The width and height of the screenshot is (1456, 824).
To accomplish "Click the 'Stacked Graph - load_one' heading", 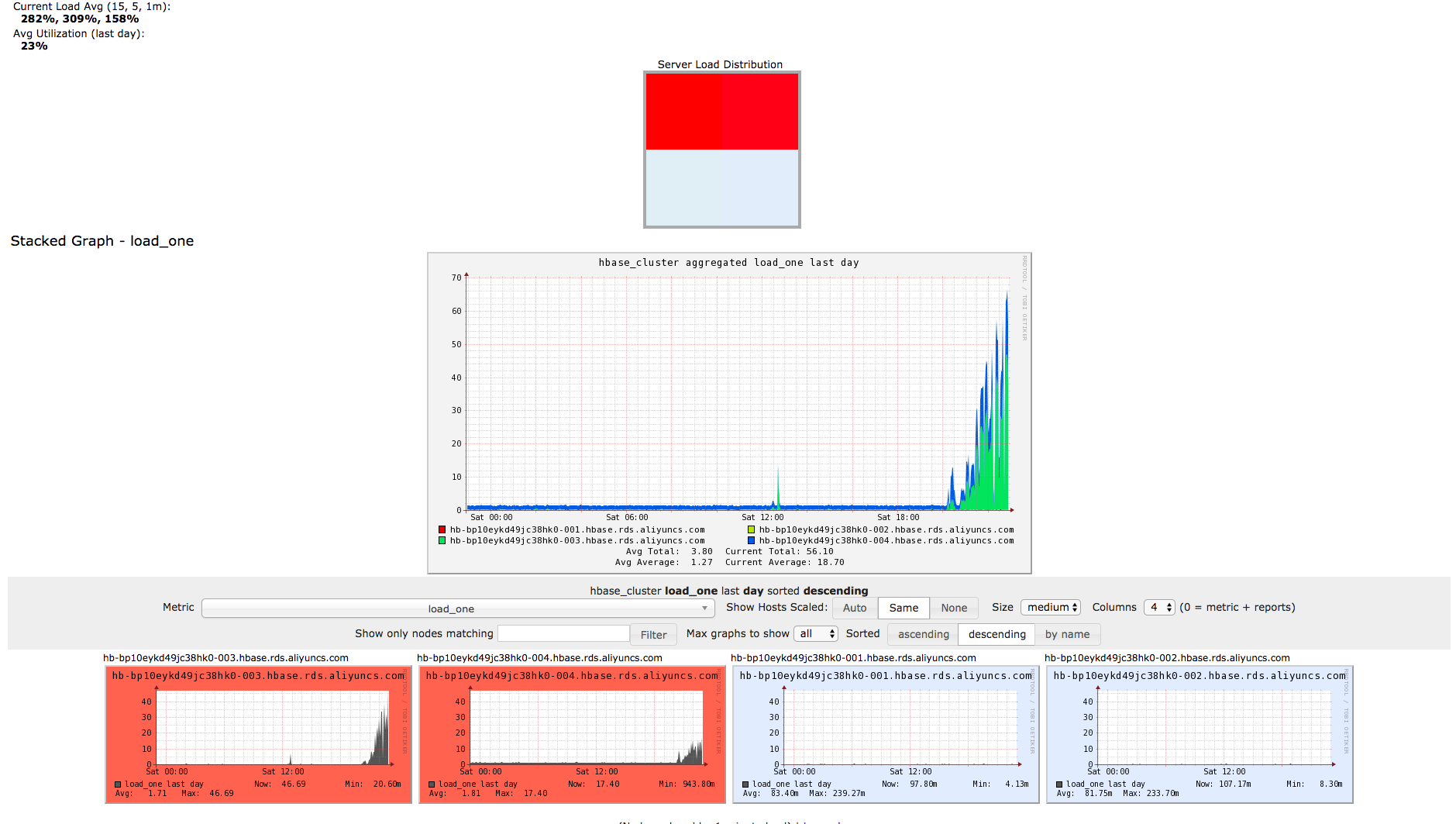I will point(102,241).
